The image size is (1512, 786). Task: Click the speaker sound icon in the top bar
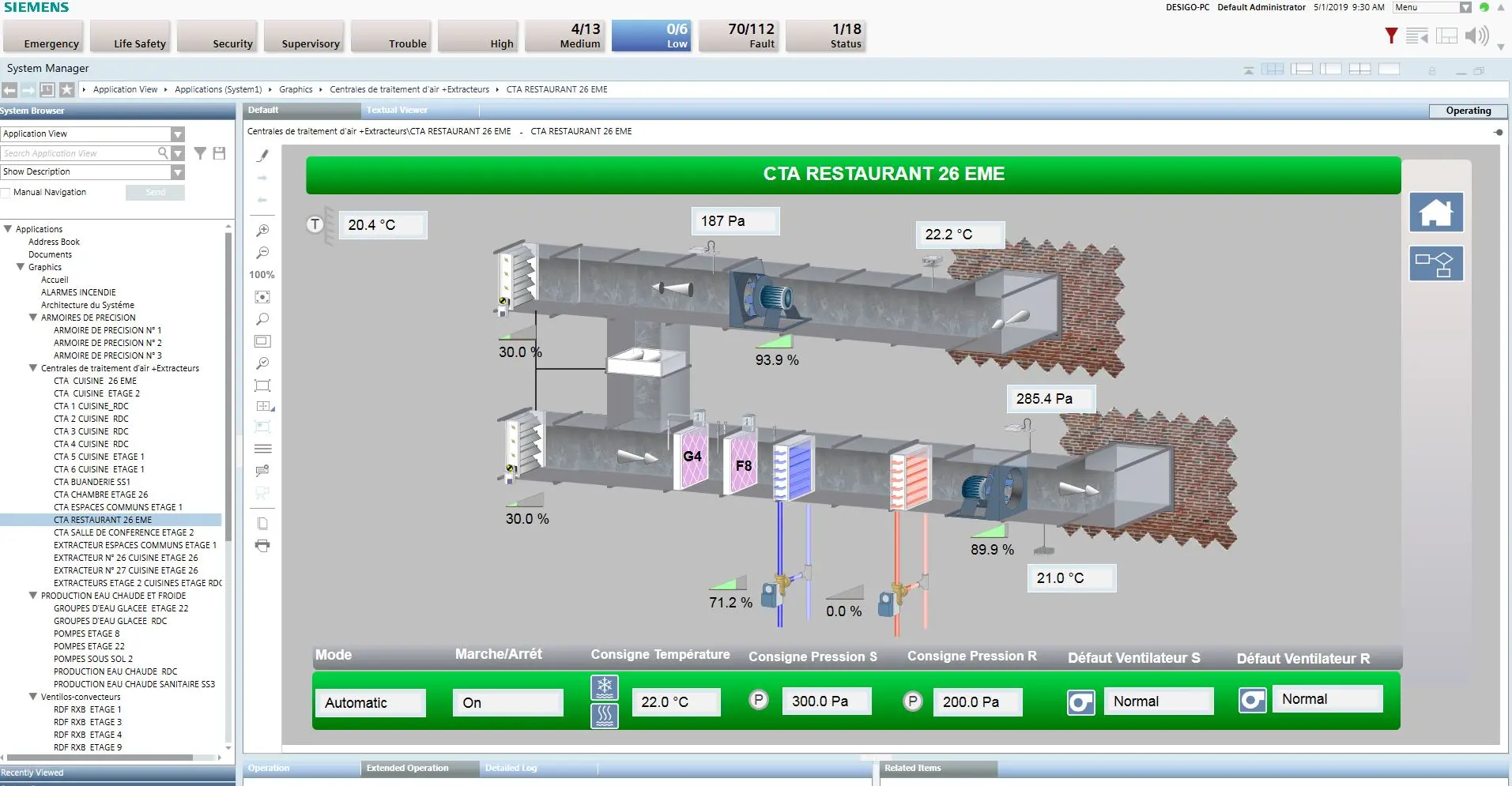(1476, 36)
